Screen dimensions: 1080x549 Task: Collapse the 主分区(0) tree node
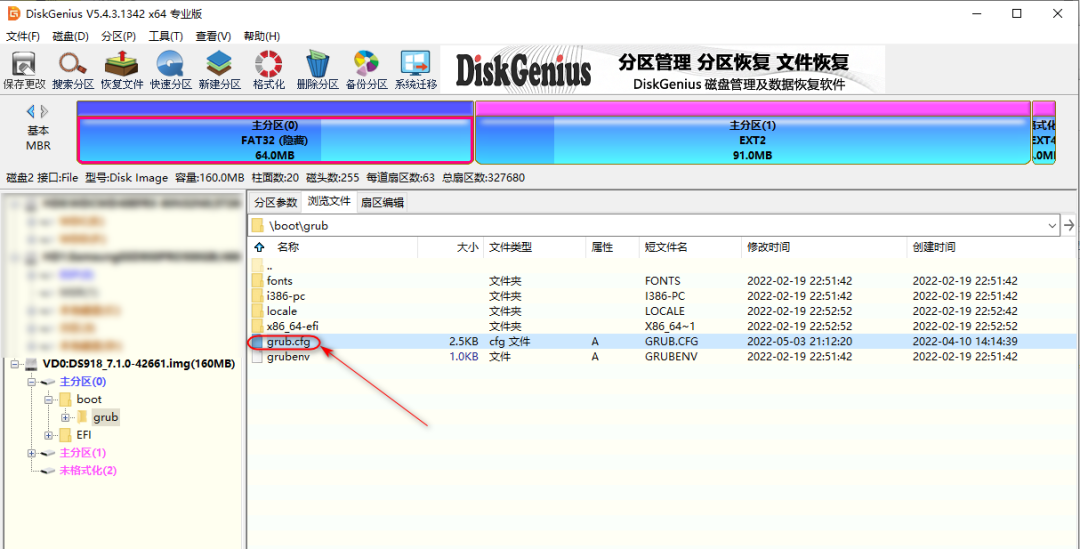[x=32, y=382]
